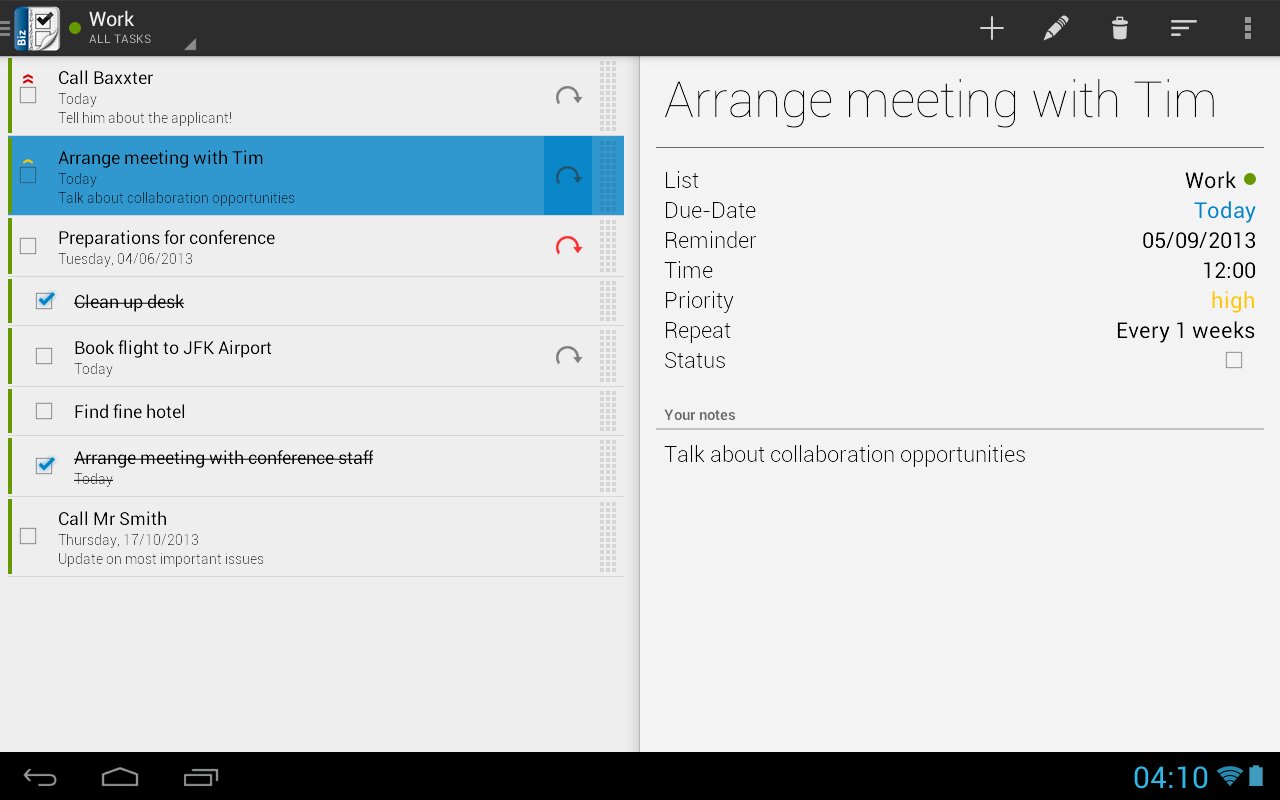Open the overflow menu with three dots
This screenshot has height=800, width=1280.
pos(1247,28)
